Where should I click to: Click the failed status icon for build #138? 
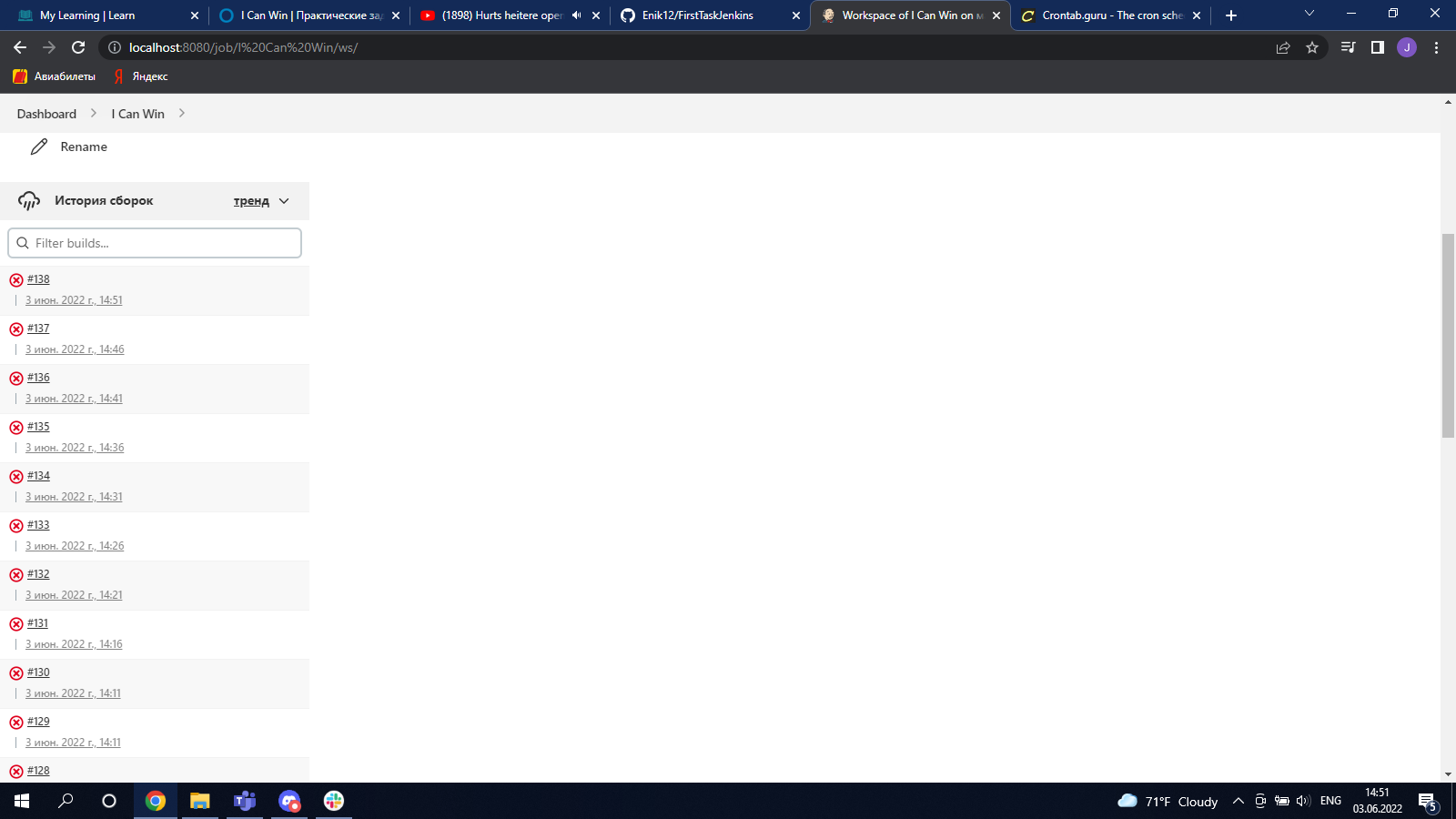pyautogui.click(x=16, y=280)
